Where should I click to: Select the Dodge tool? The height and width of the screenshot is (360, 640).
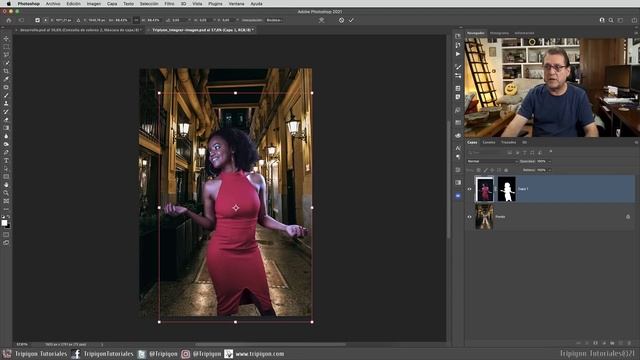[x=6, y=144]
